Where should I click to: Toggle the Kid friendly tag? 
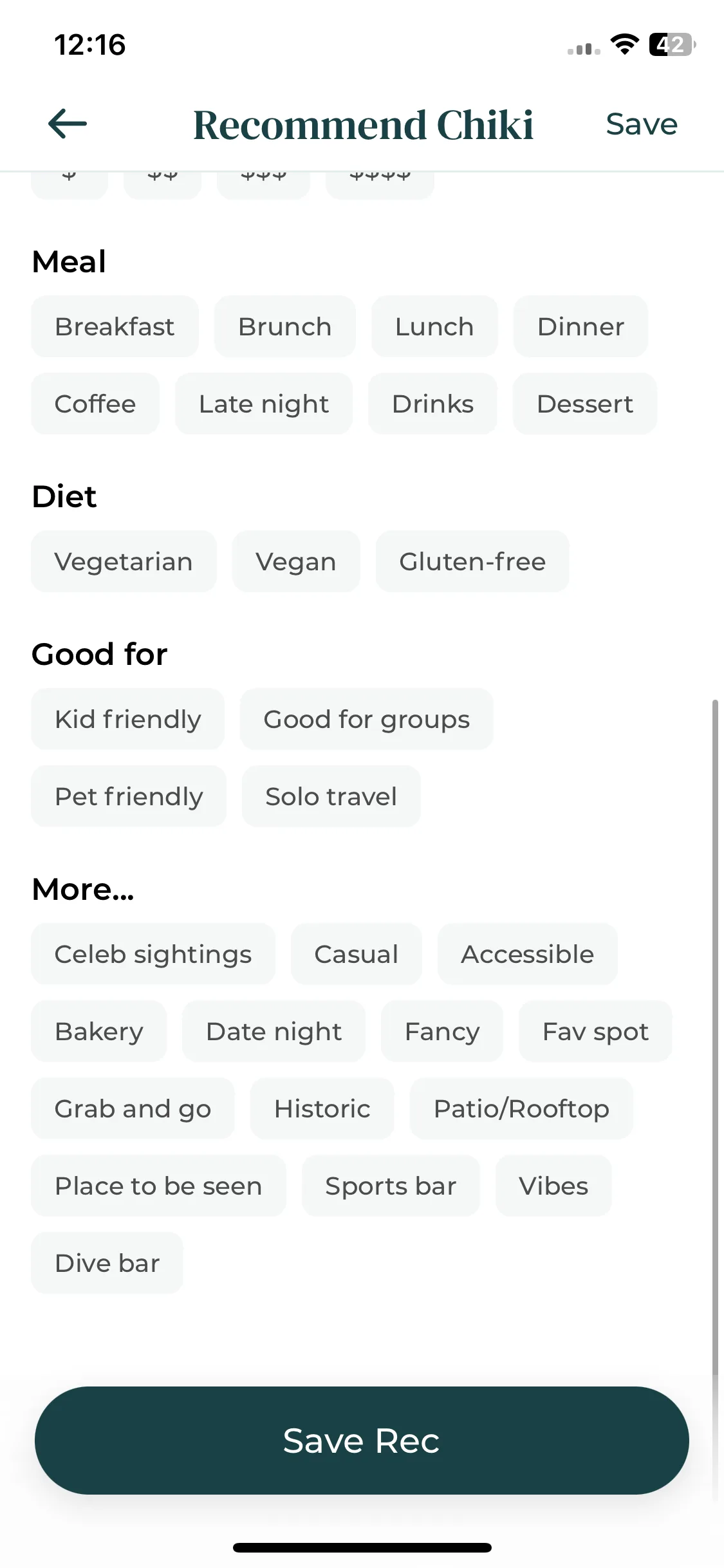click(127, 719)
